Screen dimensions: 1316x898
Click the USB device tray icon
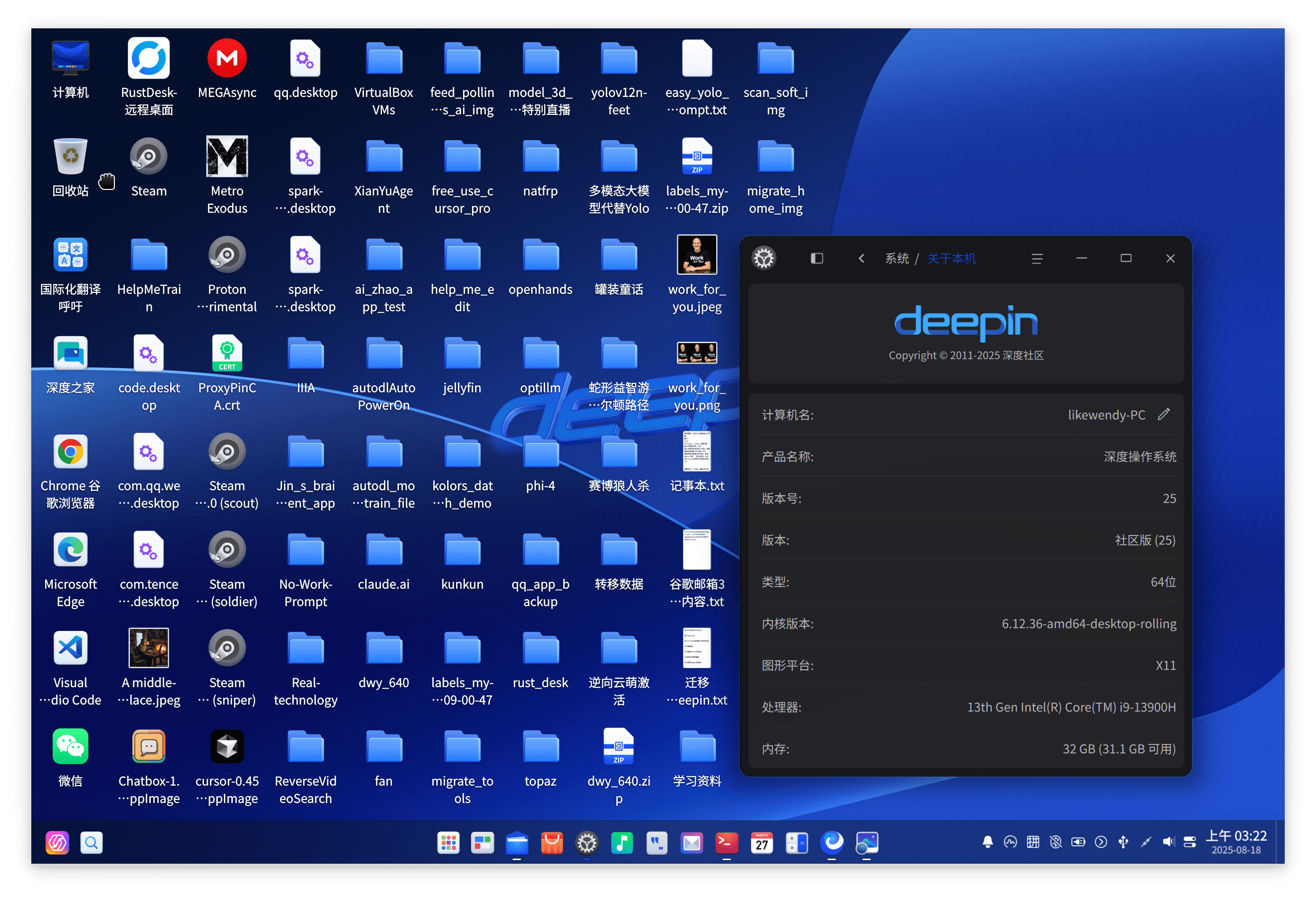coord(1124,842)
